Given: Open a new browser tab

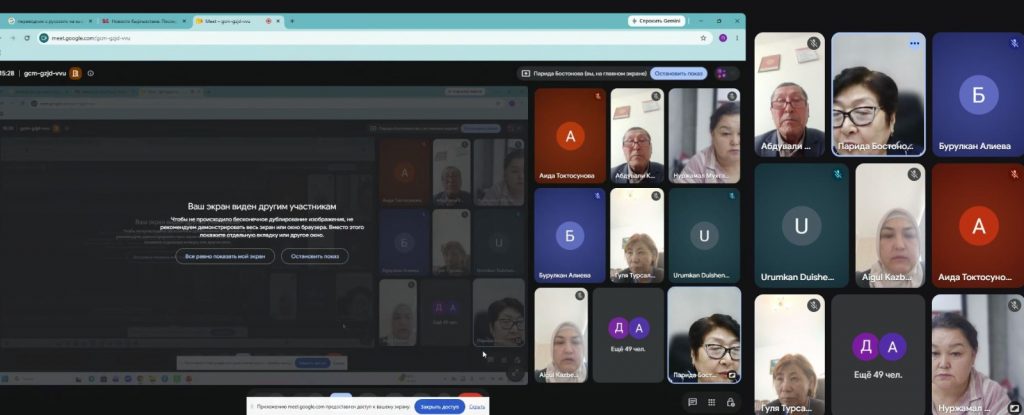Looking at the screenshot, I should (x=292, y=21).
